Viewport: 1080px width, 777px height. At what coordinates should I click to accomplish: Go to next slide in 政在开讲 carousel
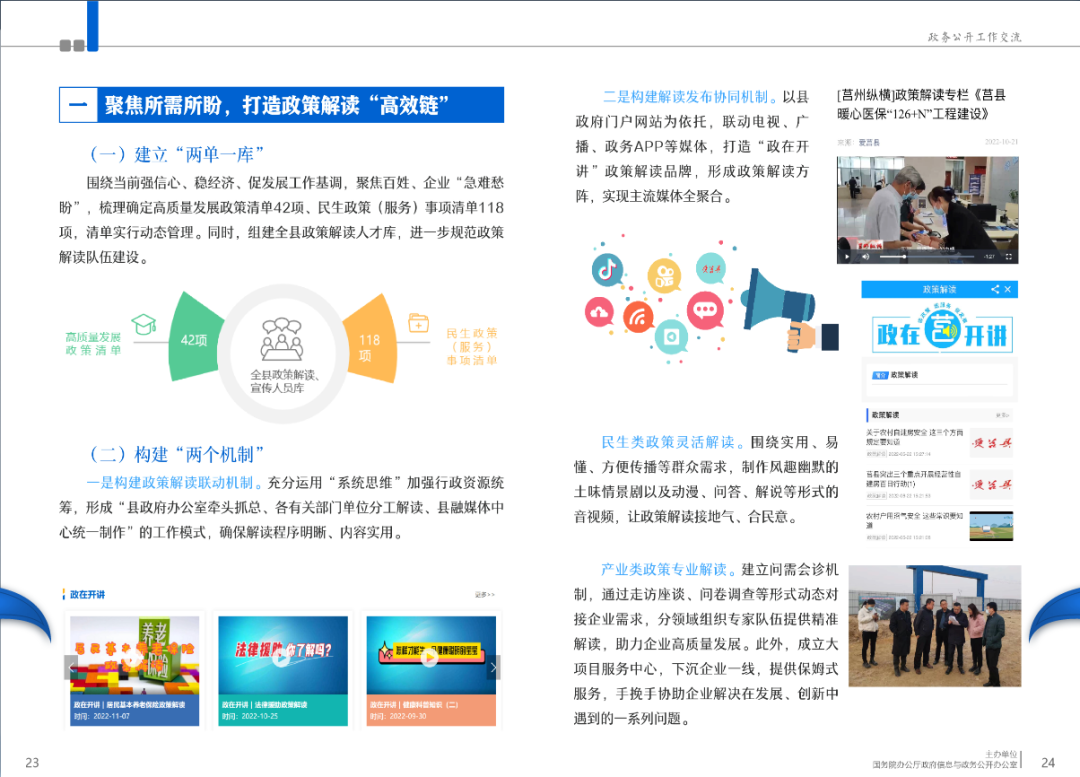point(492,667)
